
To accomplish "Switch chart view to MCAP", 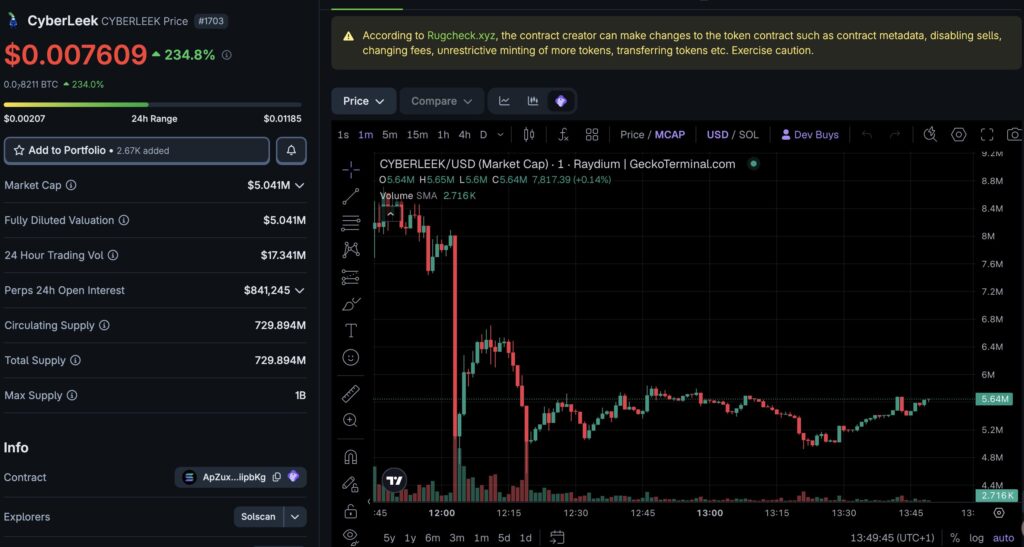I will tap(670, 134).
